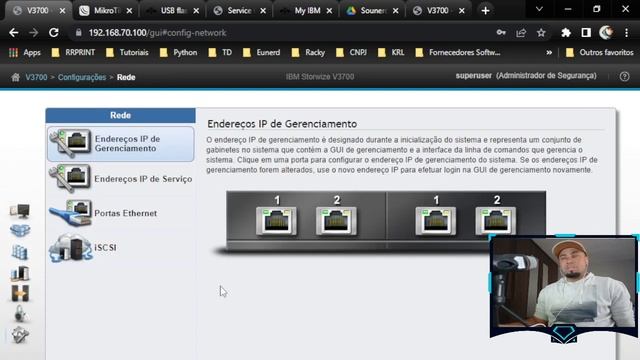Open the access lock sidebar icon
640x360 pixels.
(20, 314)
